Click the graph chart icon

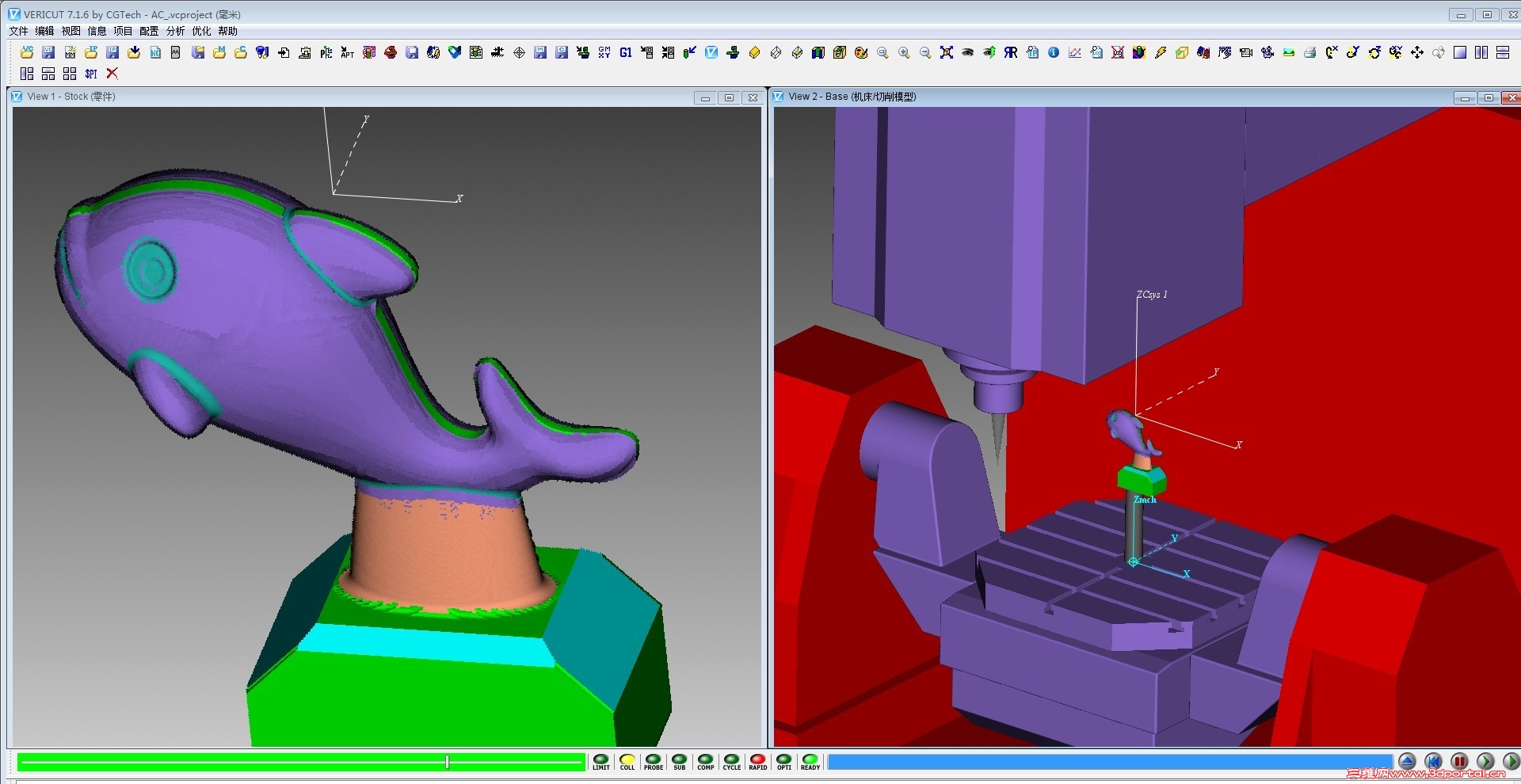click(1075, 52)
